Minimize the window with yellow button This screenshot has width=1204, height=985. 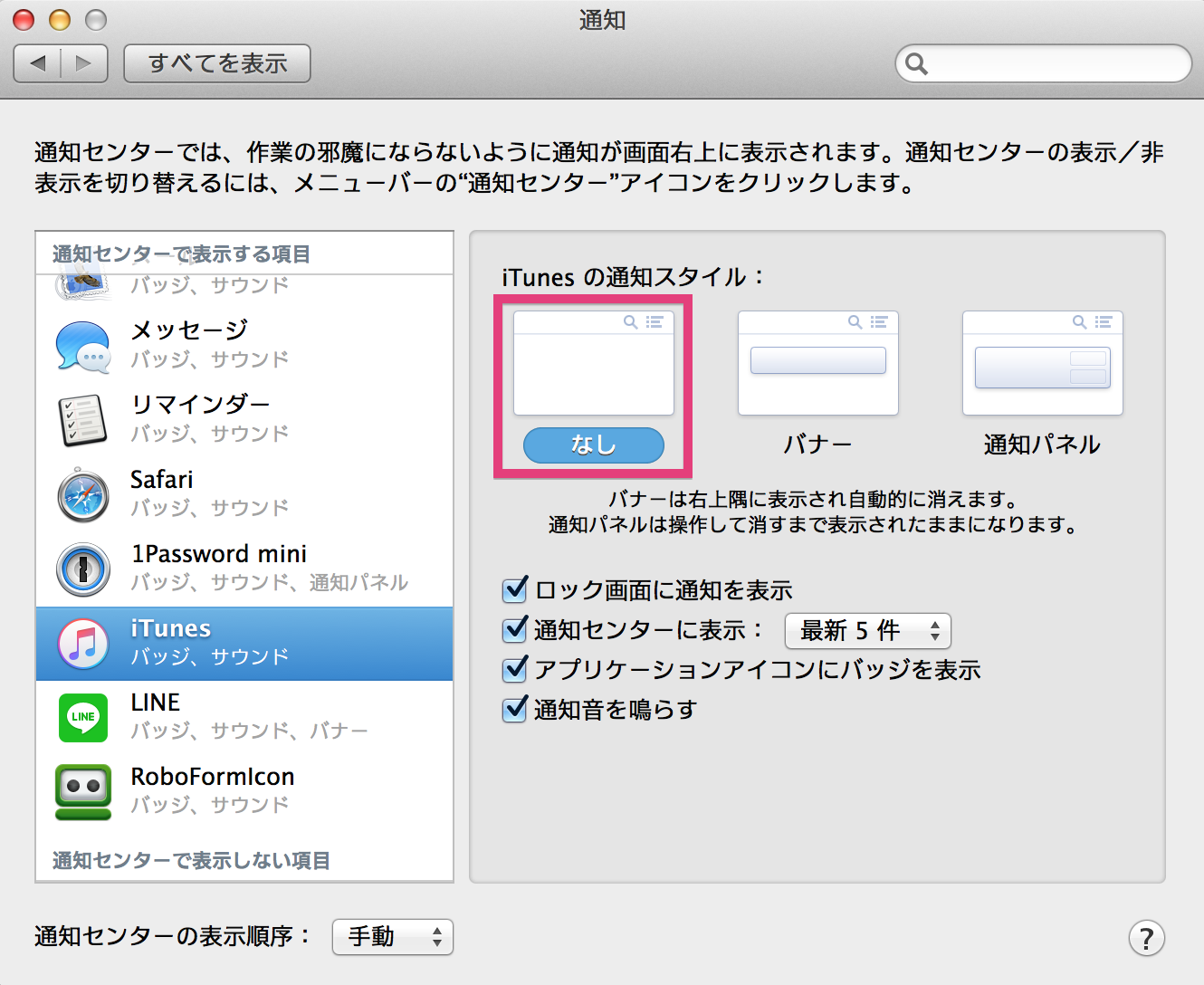click(x=60, y=19)
